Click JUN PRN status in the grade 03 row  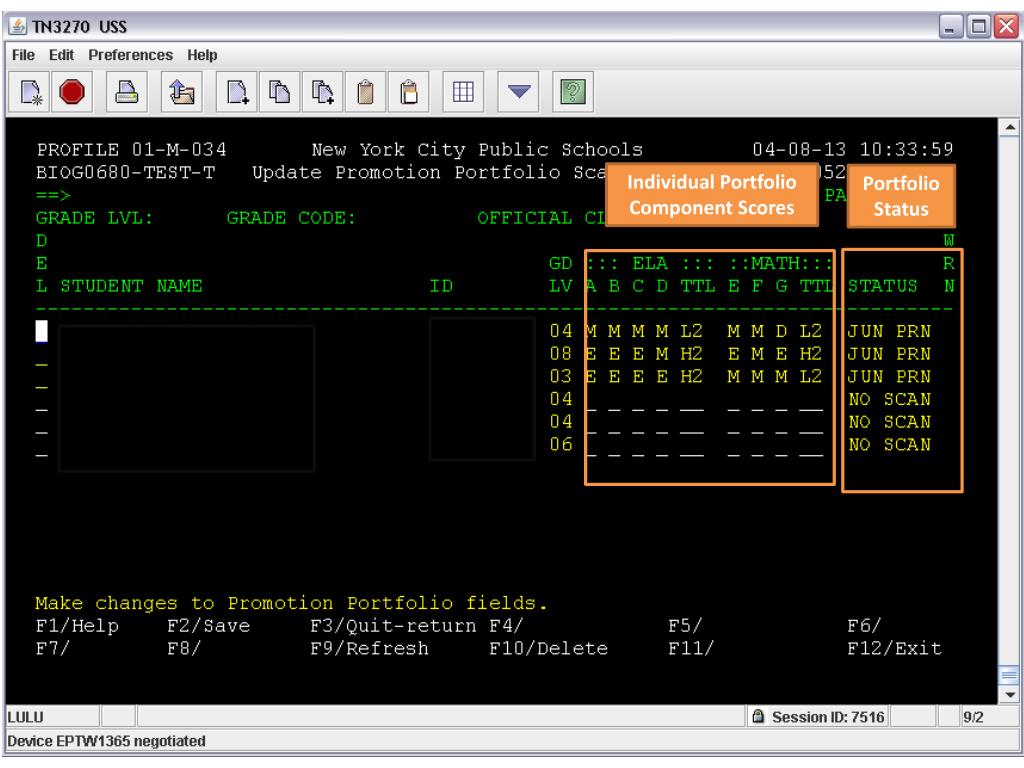click(889, 377)
